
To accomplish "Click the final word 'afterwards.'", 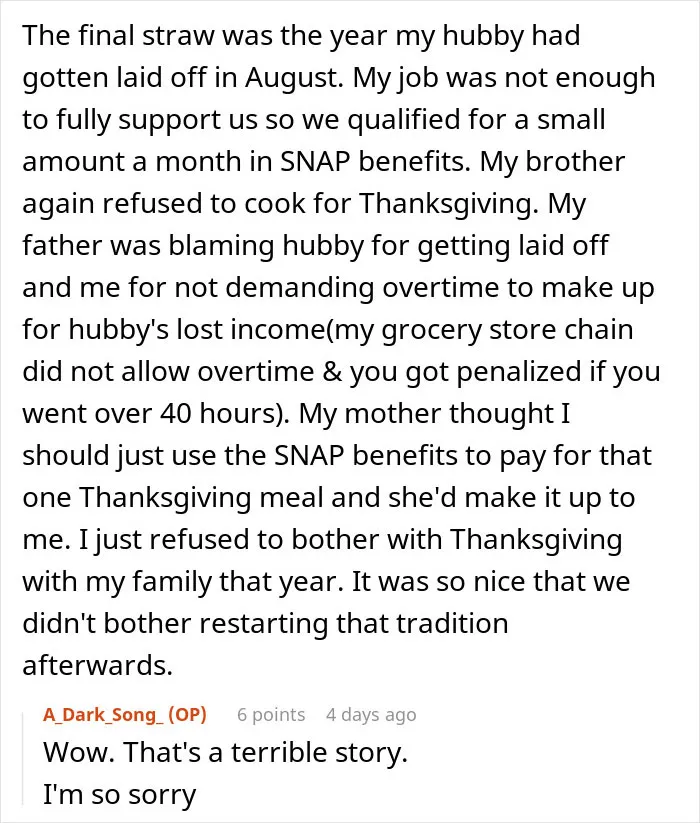I will (x=98, y=666).
